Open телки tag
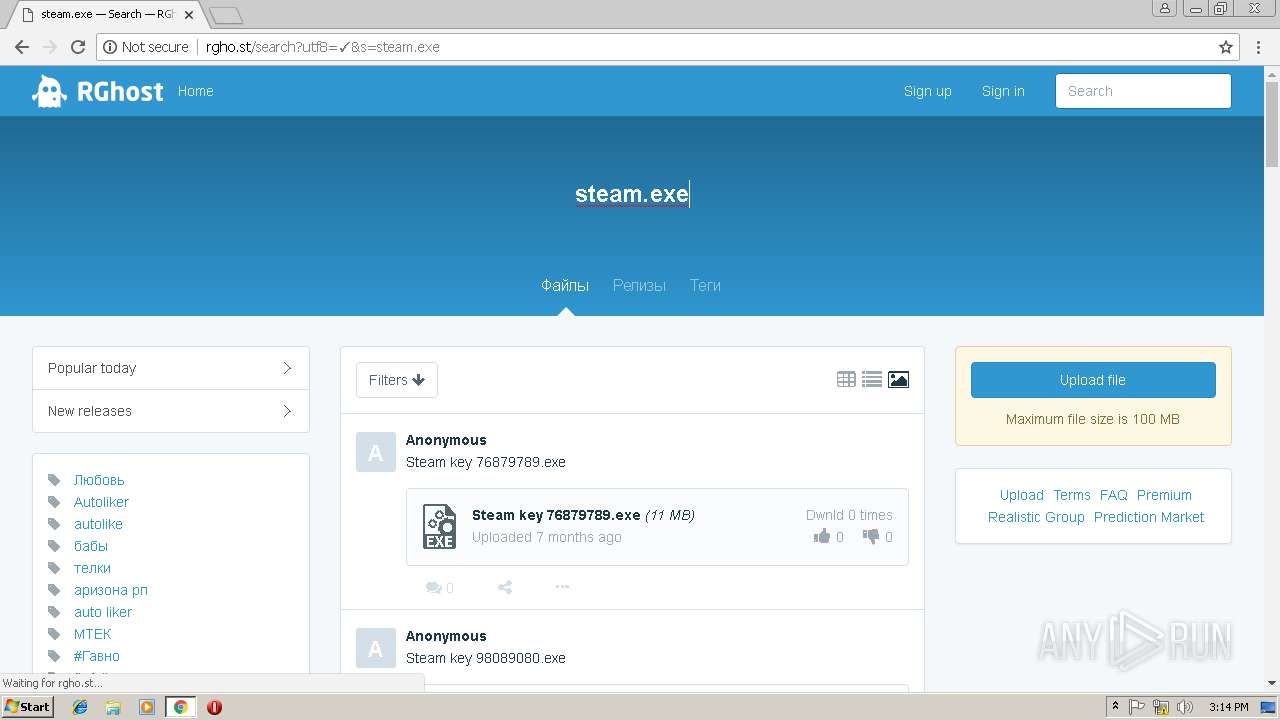1280x720 pixels. coord(92,568)
